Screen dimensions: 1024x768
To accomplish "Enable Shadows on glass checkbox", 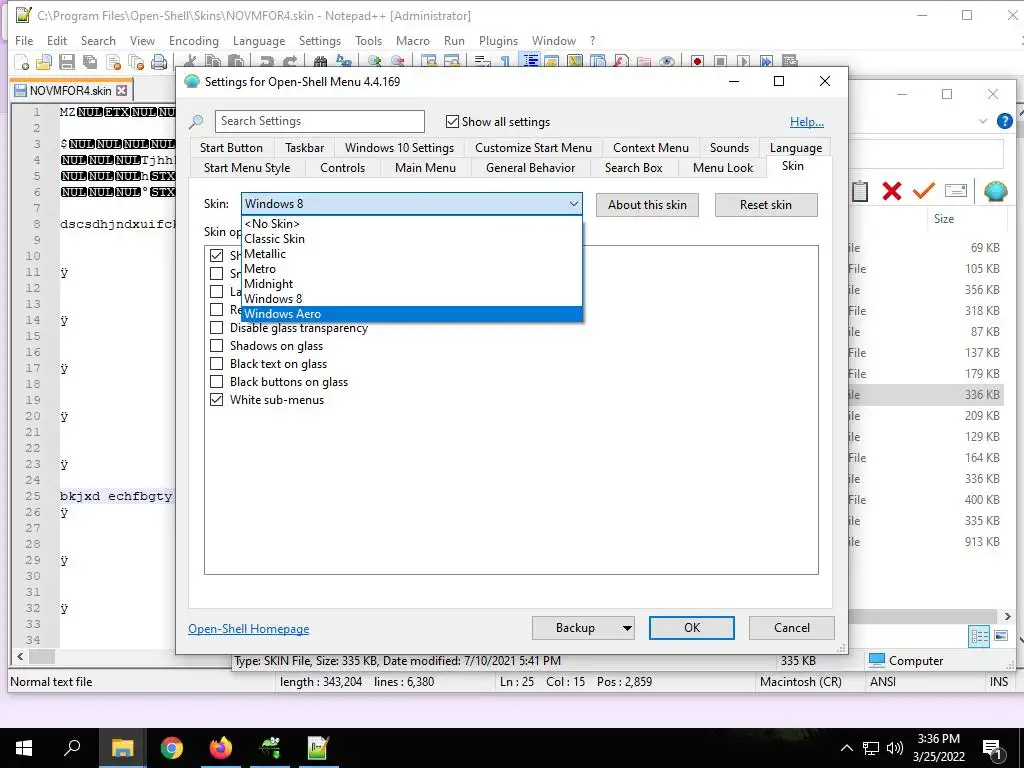I will coord(216,346).
